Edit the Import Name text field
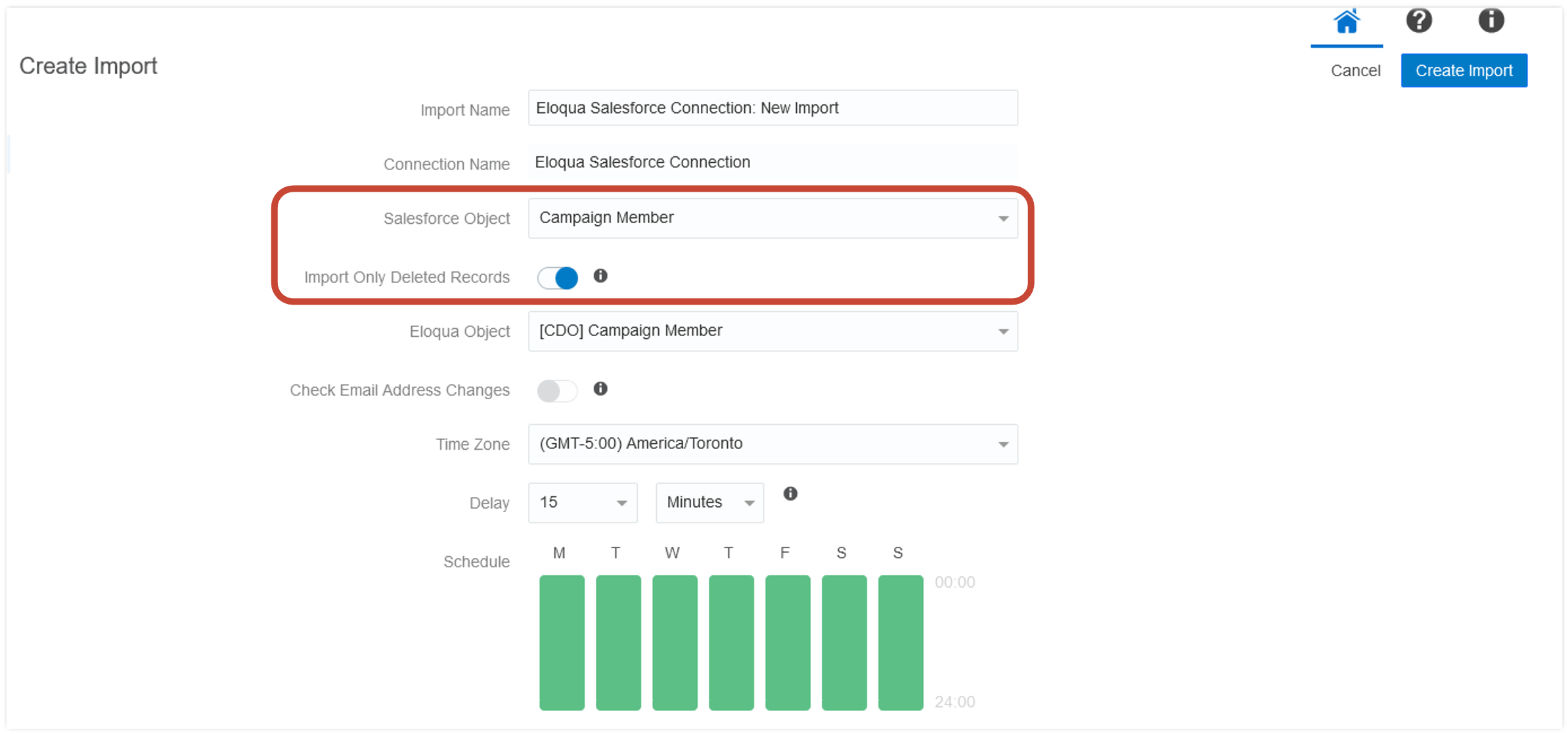This screenshot has width=1568, height=734. pyautogui.click(x=772, y=108)
